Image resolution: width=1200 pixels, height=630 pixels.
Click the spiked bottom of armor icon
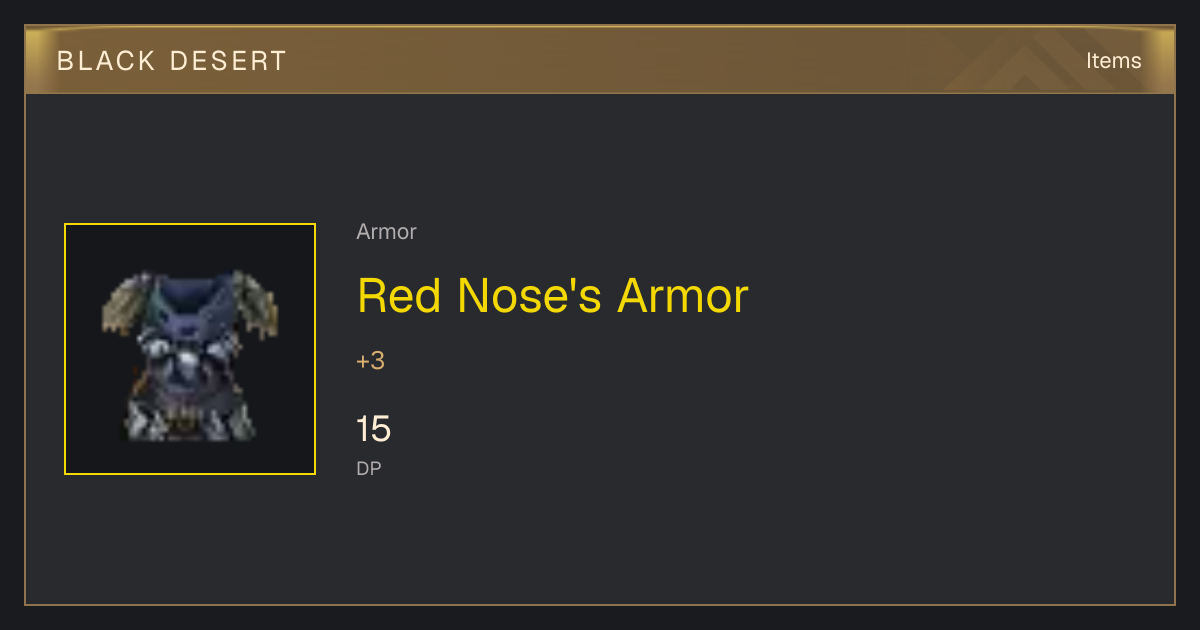click(x=190, y=420)
